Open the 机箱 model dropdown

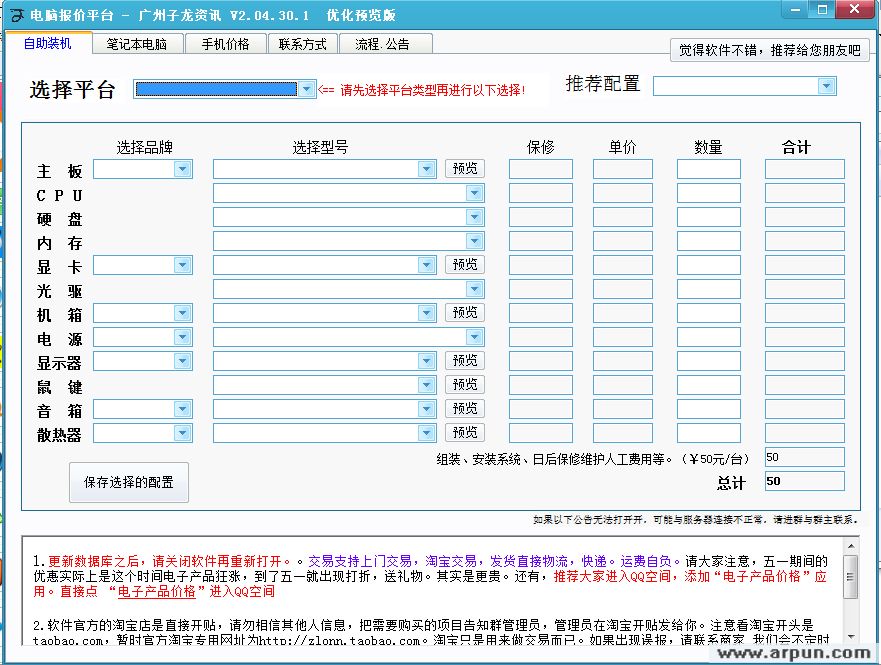tap(426, 313)
